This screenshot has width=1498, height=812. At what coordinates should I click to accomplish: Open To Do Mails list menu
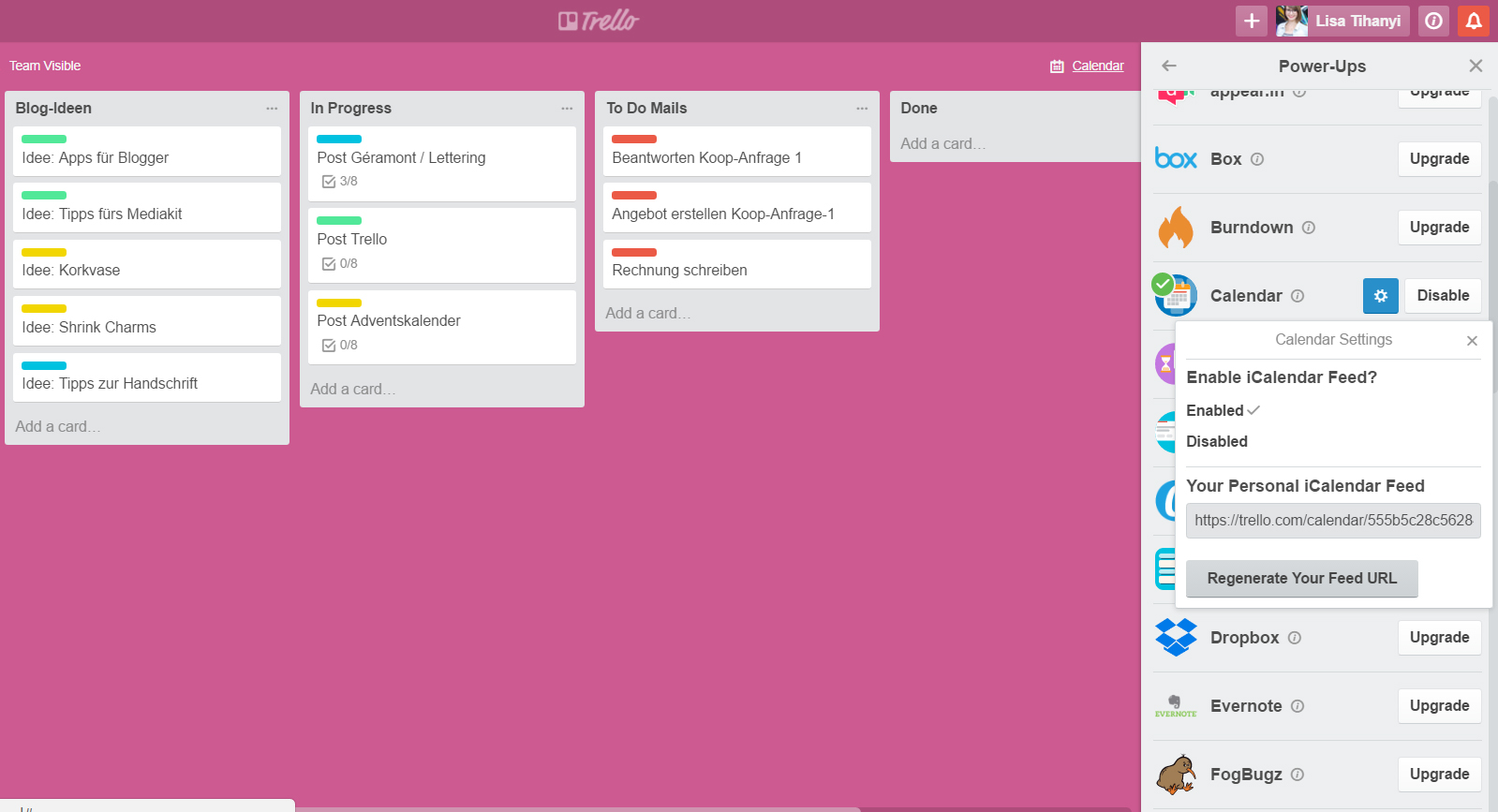[x=862, y=109]
